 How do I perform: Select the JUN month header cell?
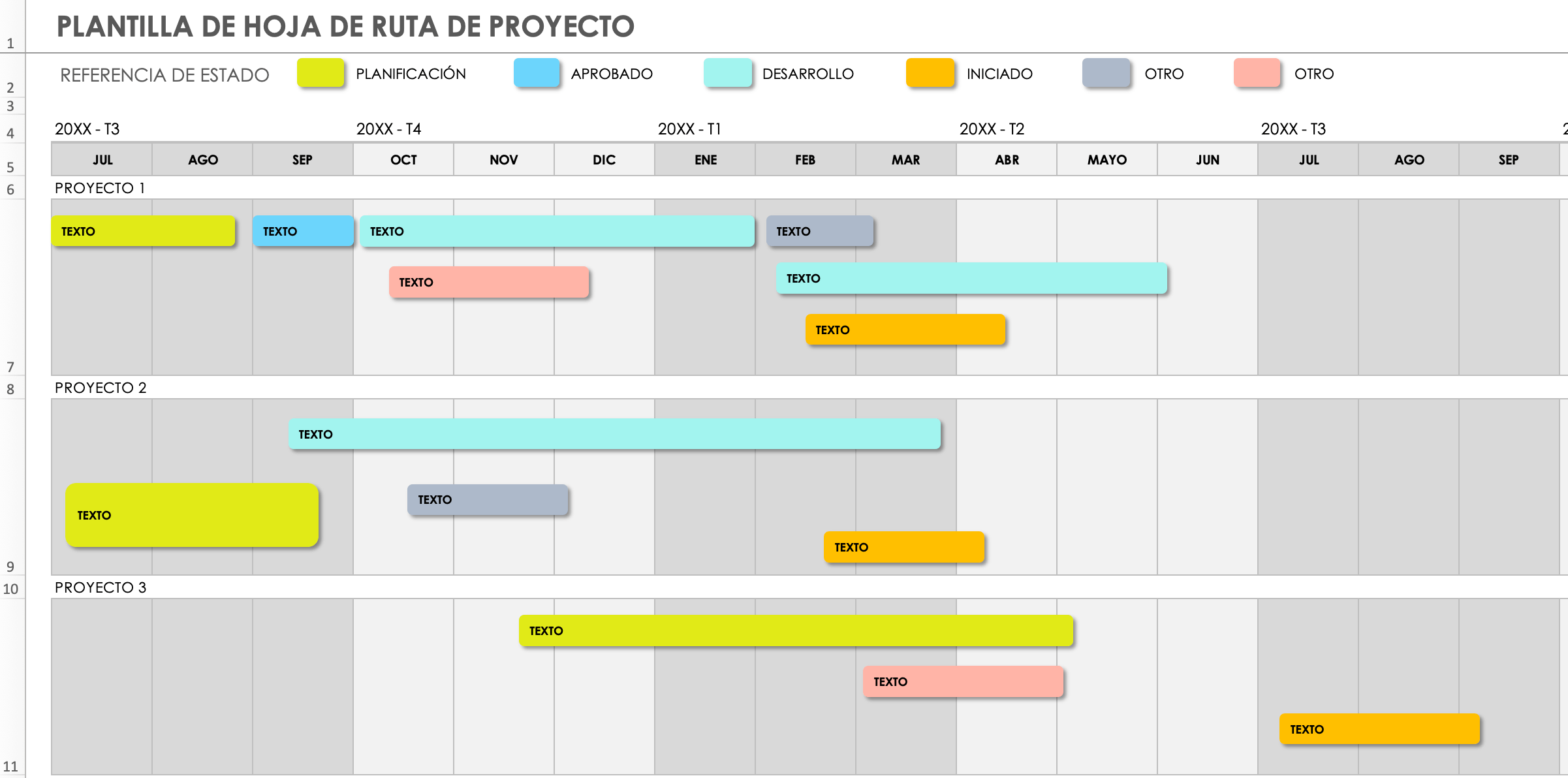click(1208, 160)
